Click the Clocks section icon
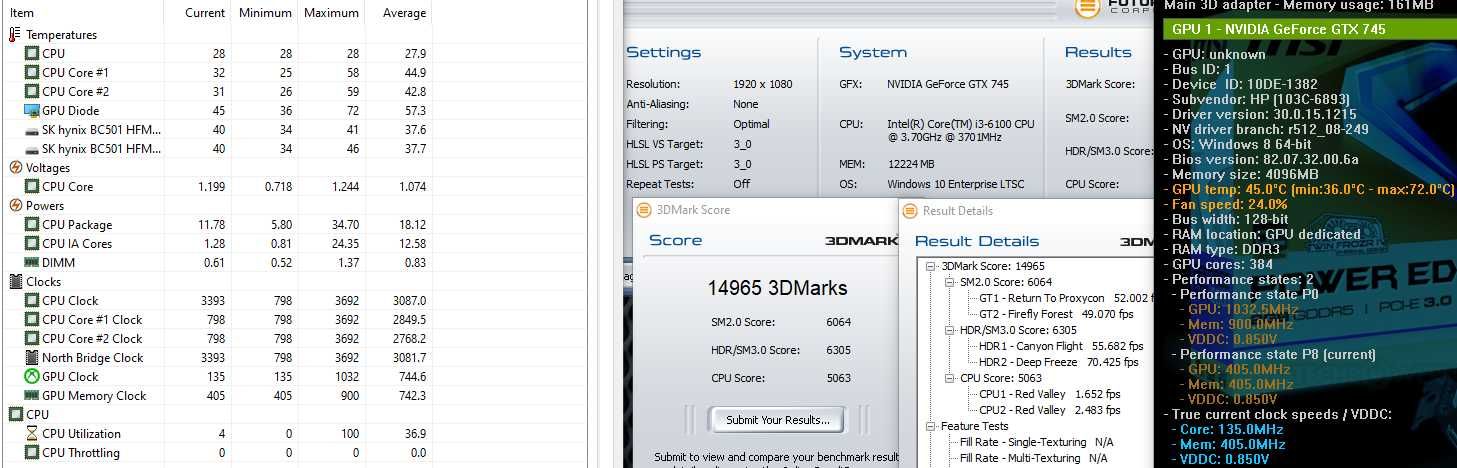 point(15,282)
